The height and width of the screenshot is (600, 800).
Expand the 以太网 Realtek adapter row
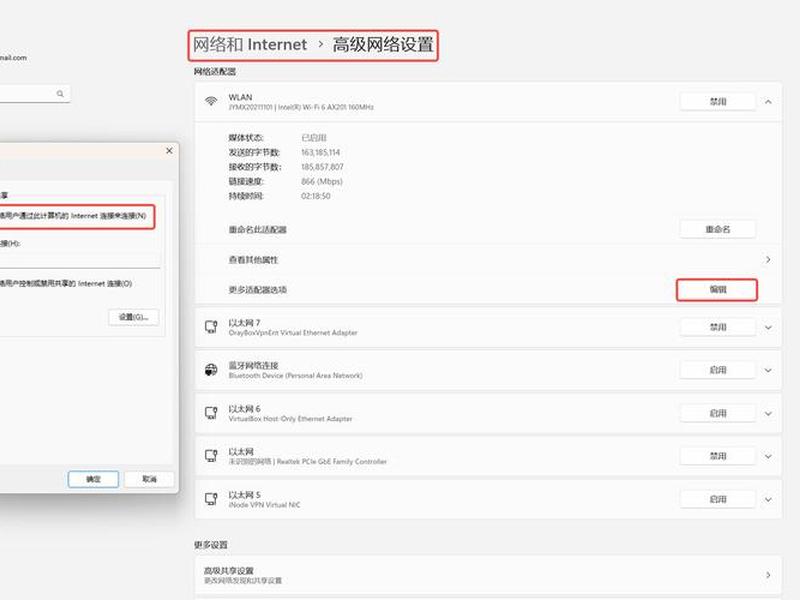pos(768,457)
